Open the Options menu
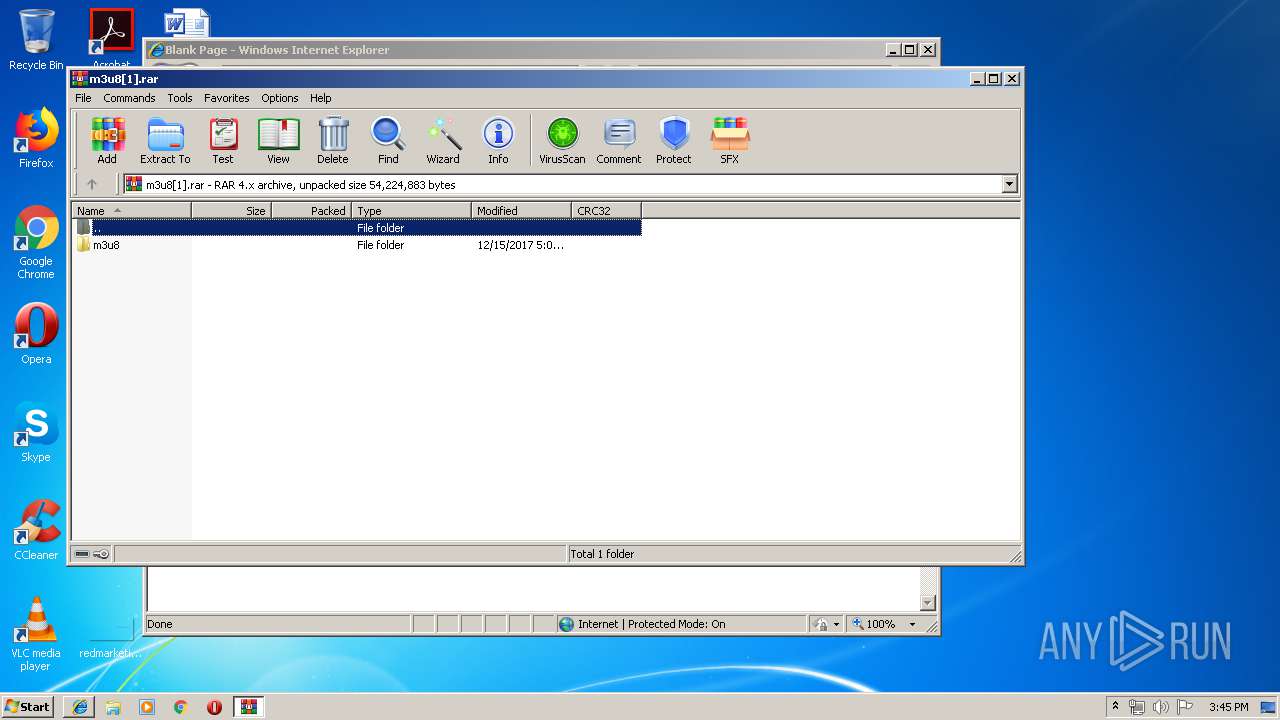 pyautogui.click(x=280, y=98)
